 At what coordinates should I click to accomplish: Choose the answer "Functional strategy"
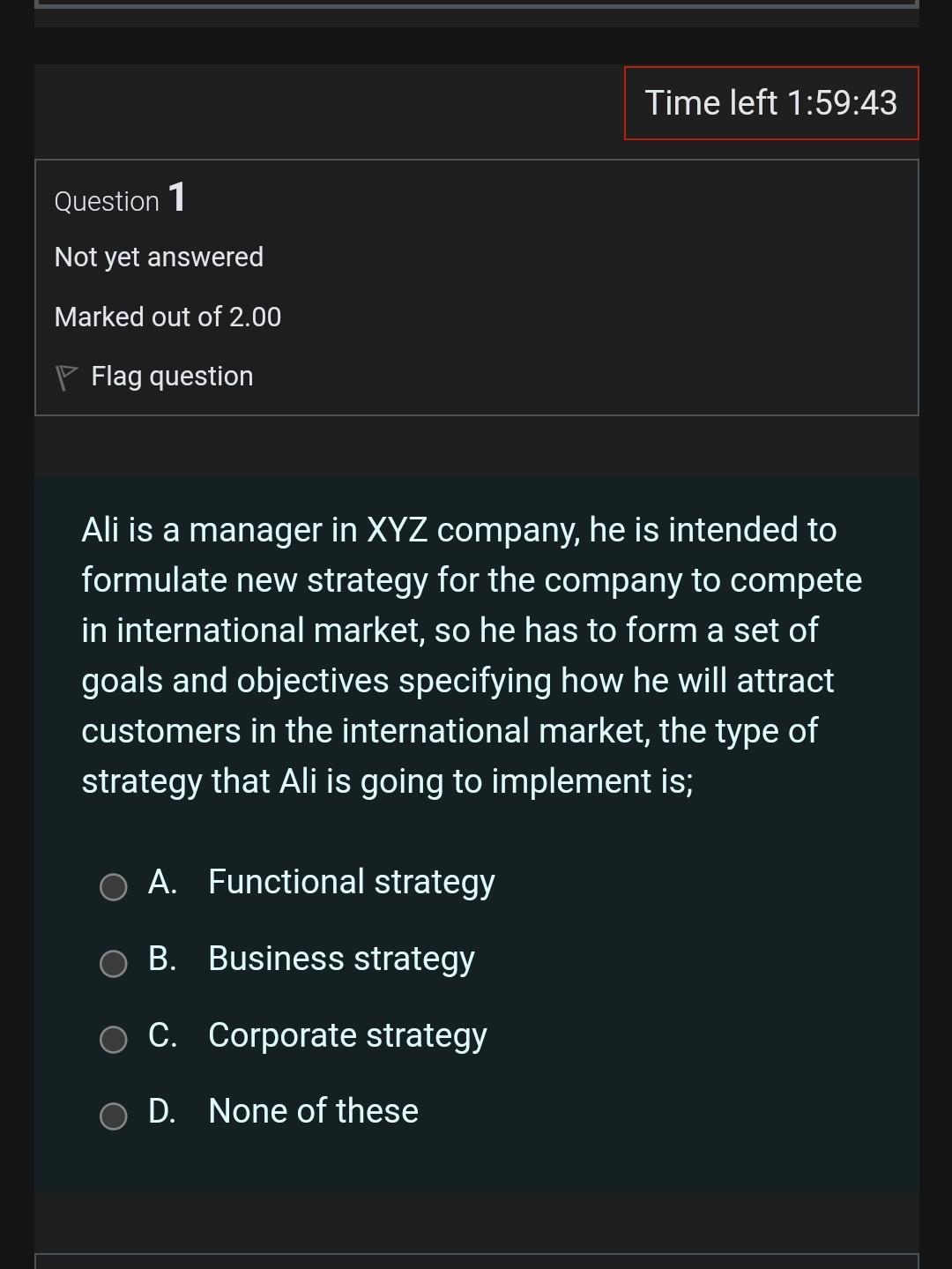click(x=351, y=881)
